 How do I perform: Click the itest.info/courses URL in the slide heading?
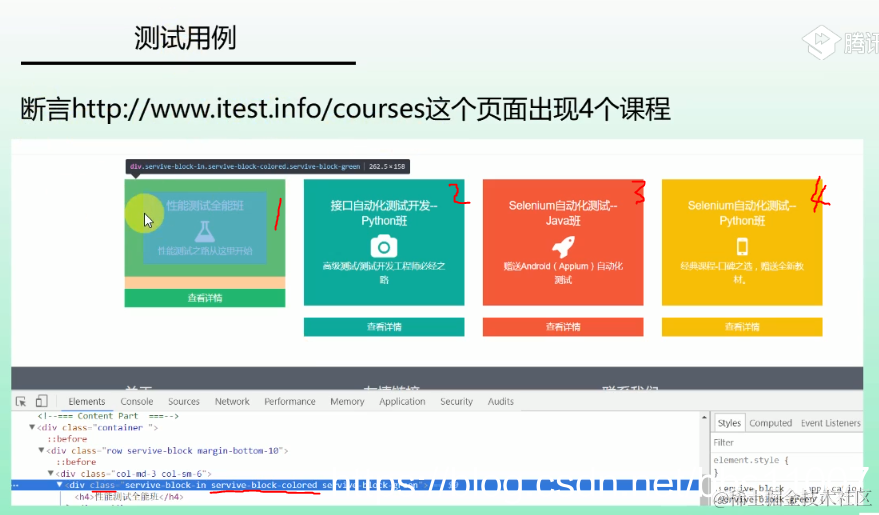tap(248, 109)
